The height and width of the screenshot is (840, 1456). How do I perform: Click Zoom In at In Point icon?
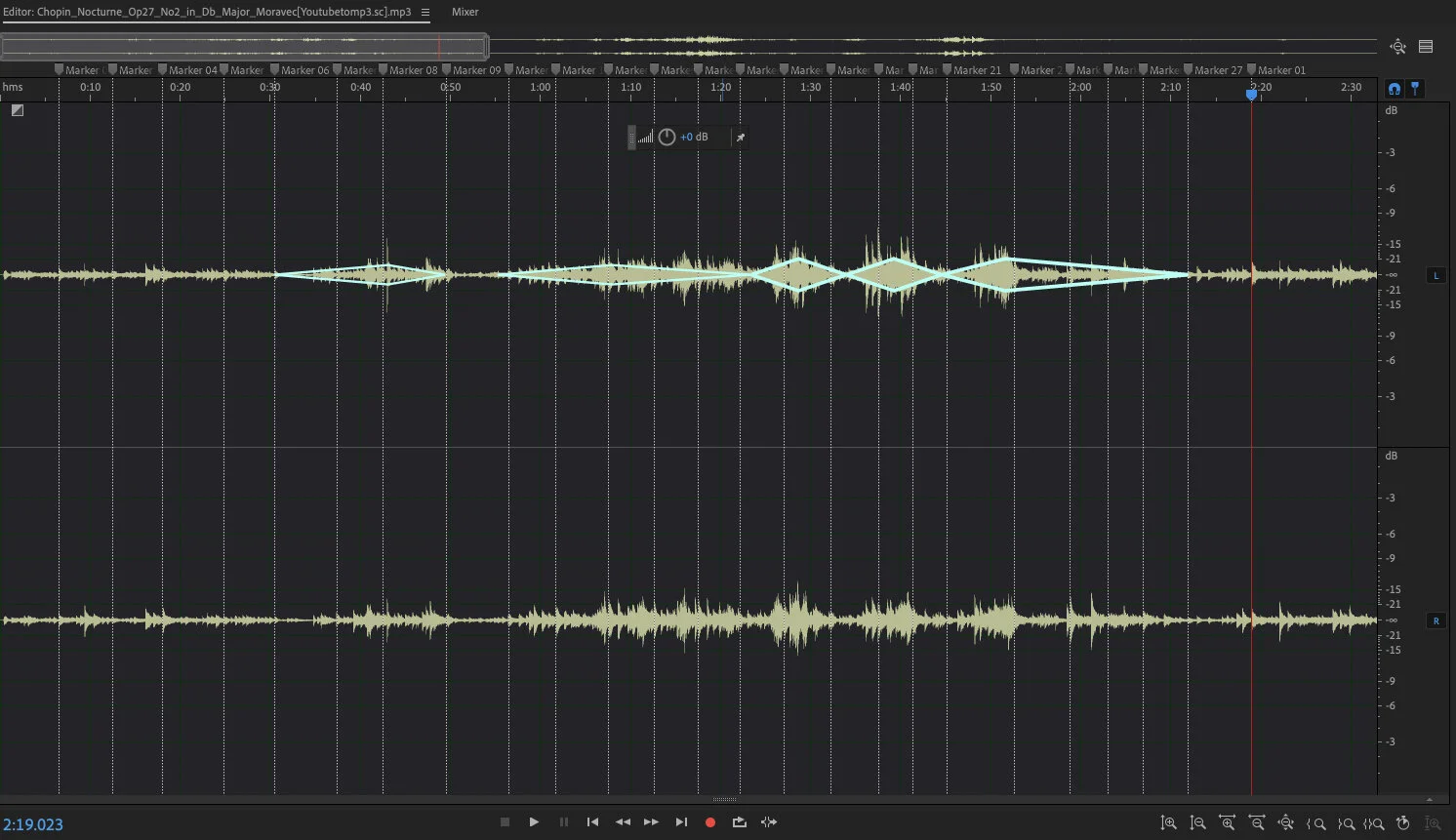[1316, 823]
